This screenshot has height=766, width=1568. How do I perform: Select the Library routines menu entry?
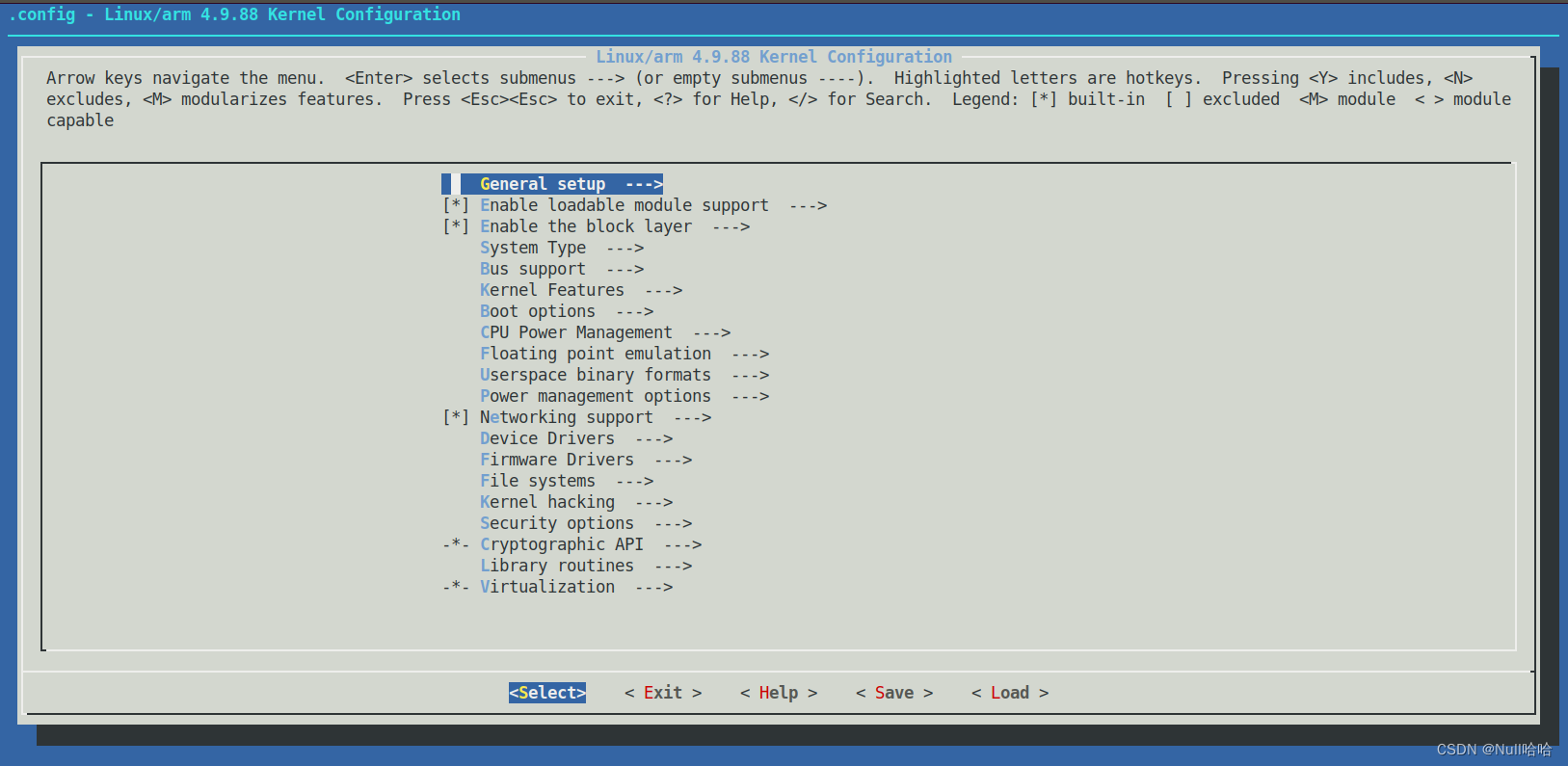(557, 566)
